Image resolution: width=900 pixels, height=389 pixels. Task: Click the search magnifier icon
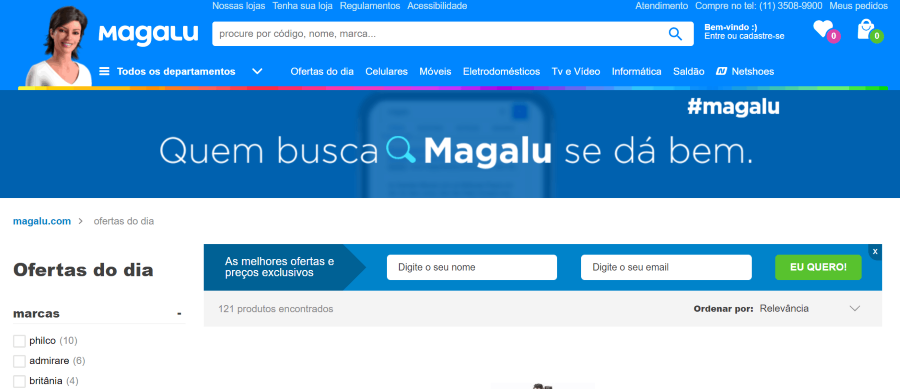click(676, 34)
